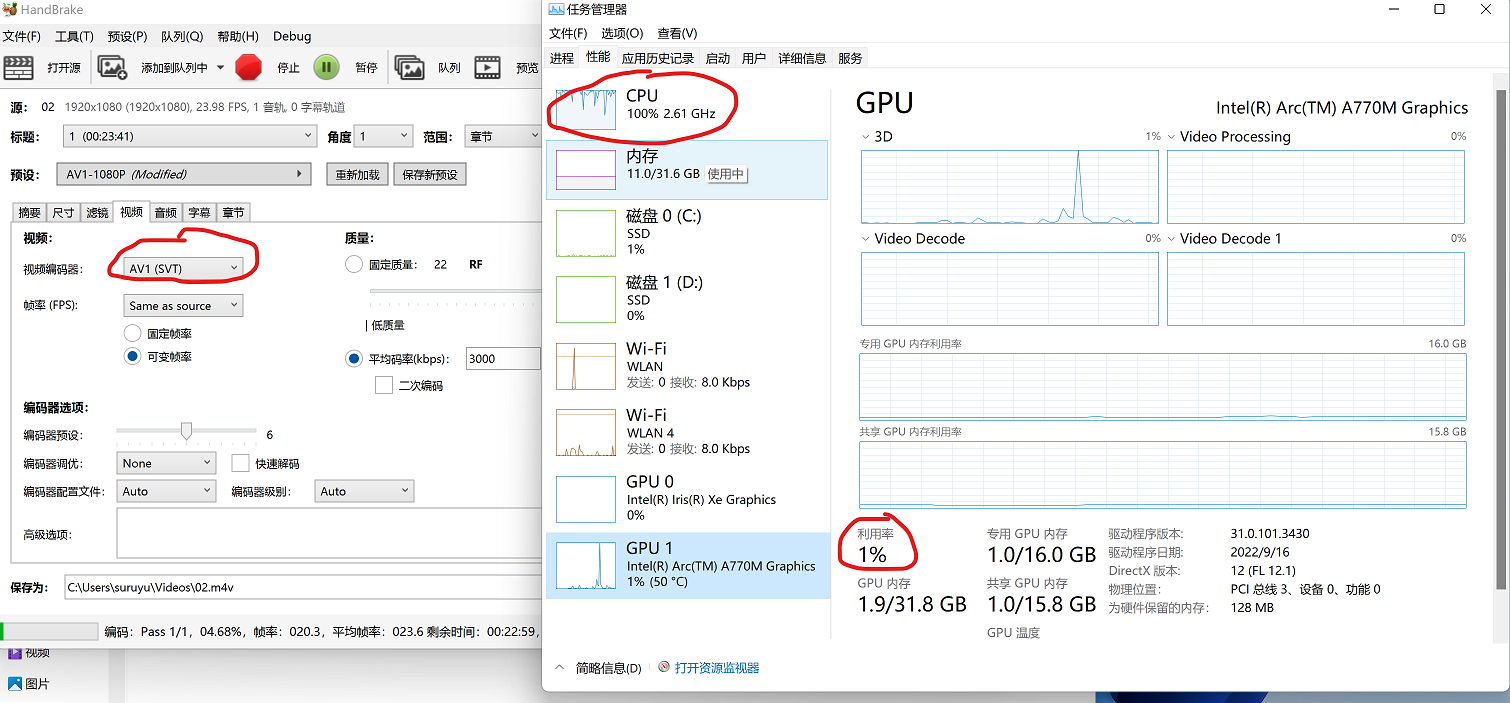This screenshot has height=703, width=1510.
Task: Adjust the encoder preset slider
Action: [186, 431]
